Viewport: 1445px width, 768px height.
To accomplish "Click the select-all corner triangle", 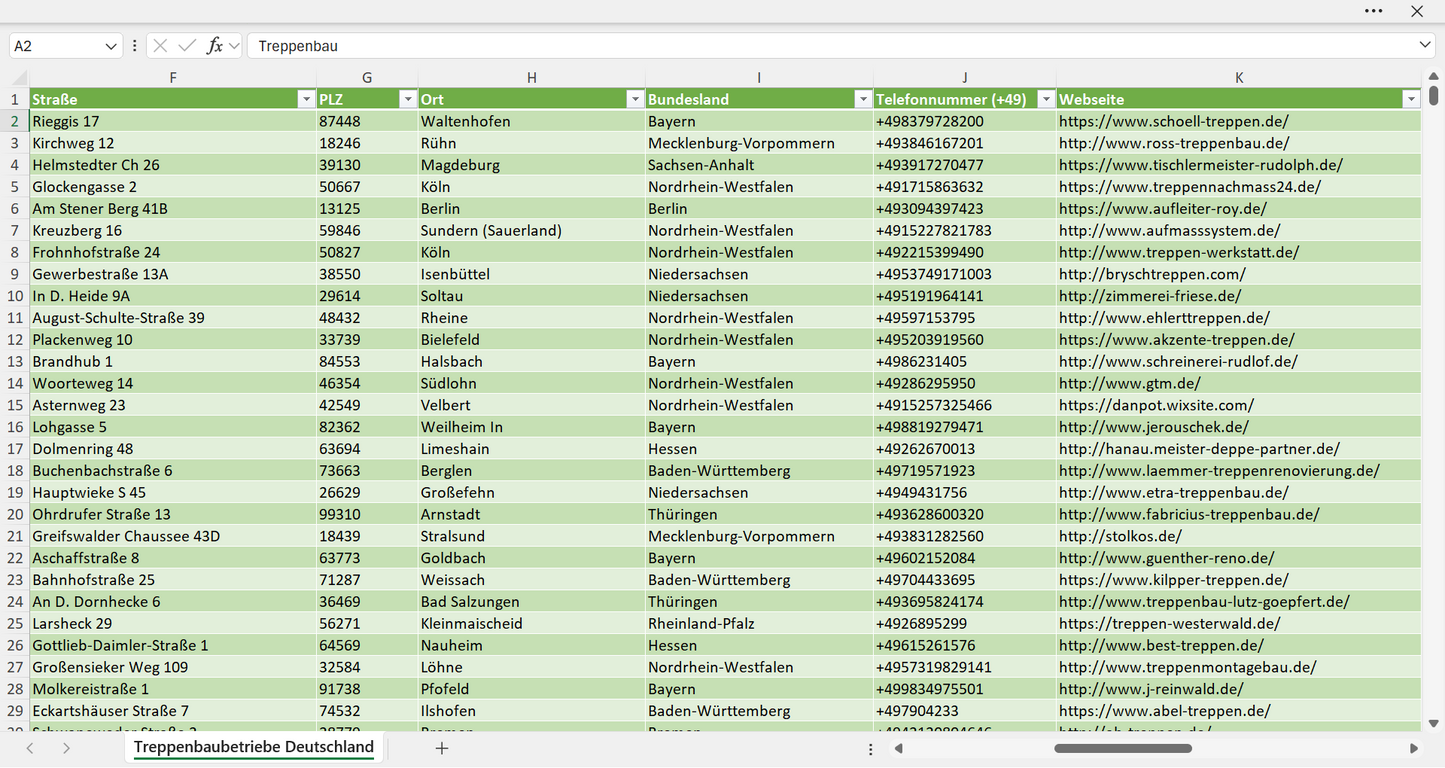I will point(19,78).
